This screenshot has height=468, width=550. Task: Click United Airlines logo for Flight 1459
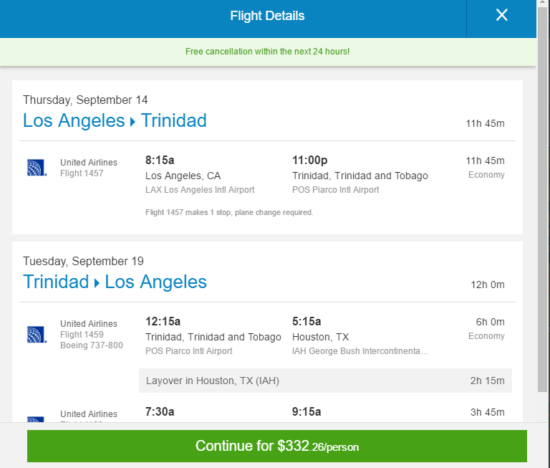(37, 334)
